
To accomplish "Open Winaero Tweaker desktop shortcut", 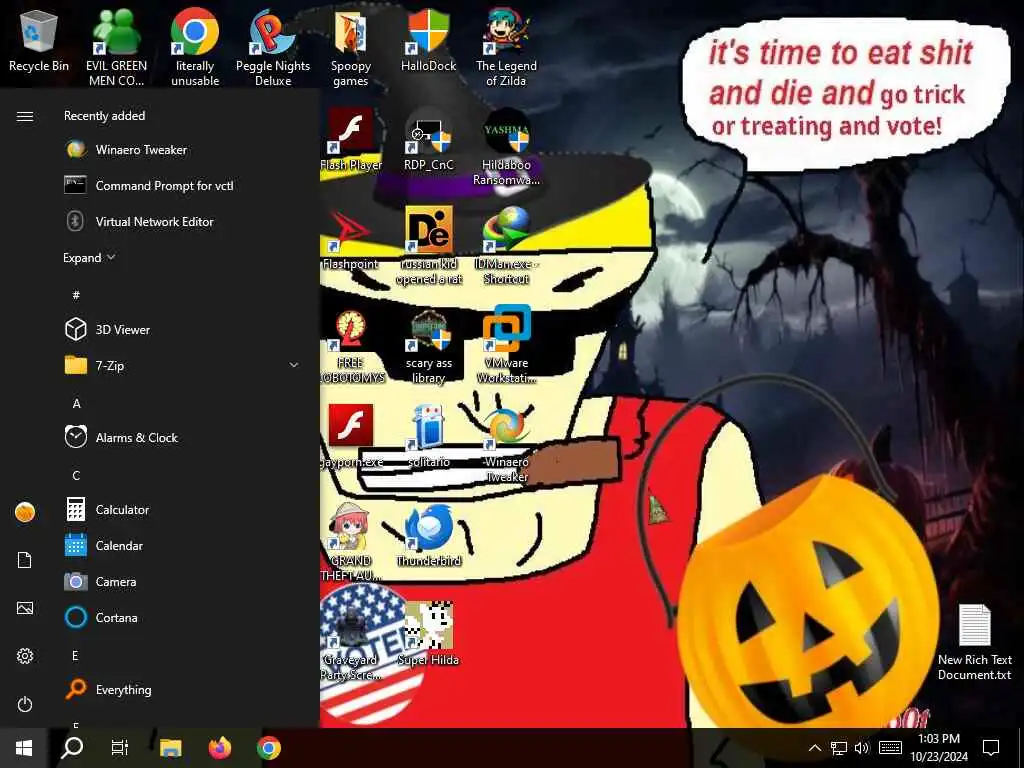I will click(506, 444).
